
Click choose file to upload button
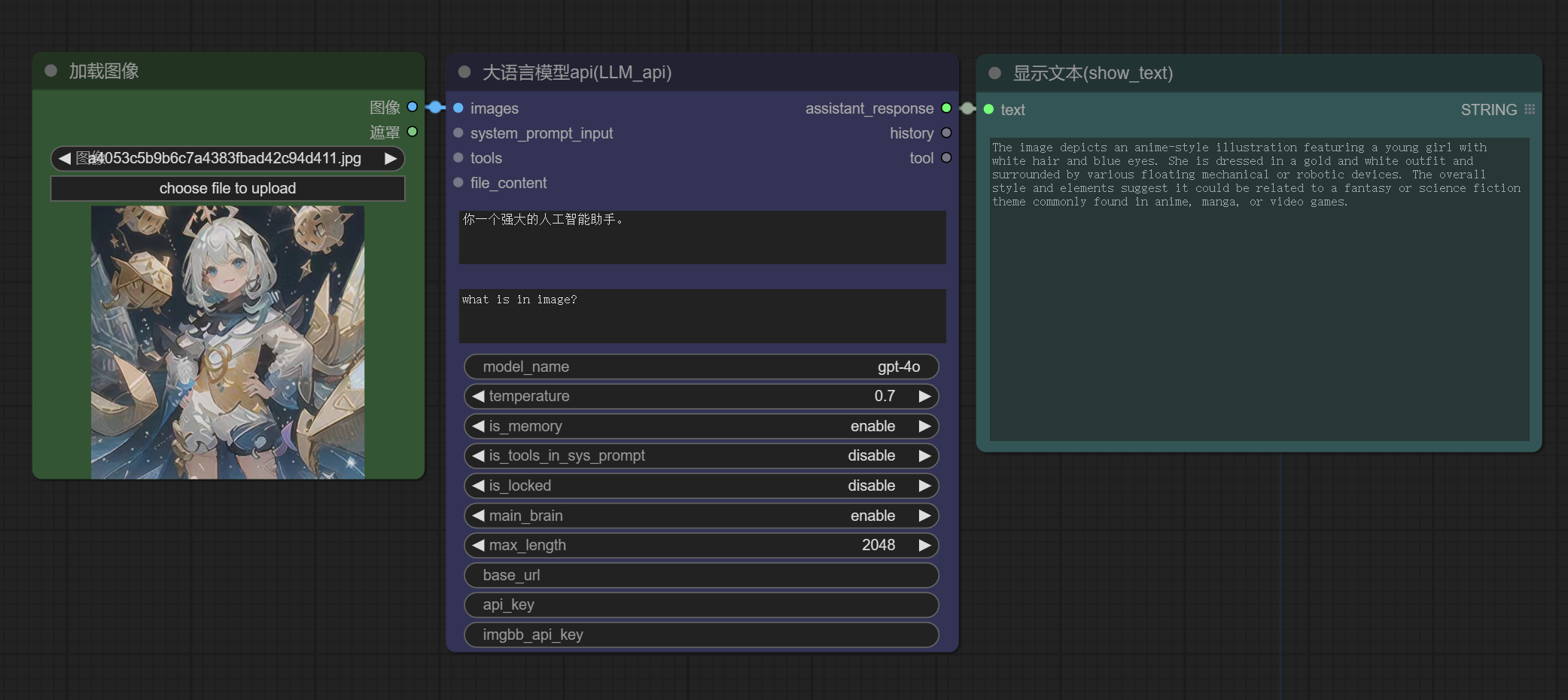[227, 188]
